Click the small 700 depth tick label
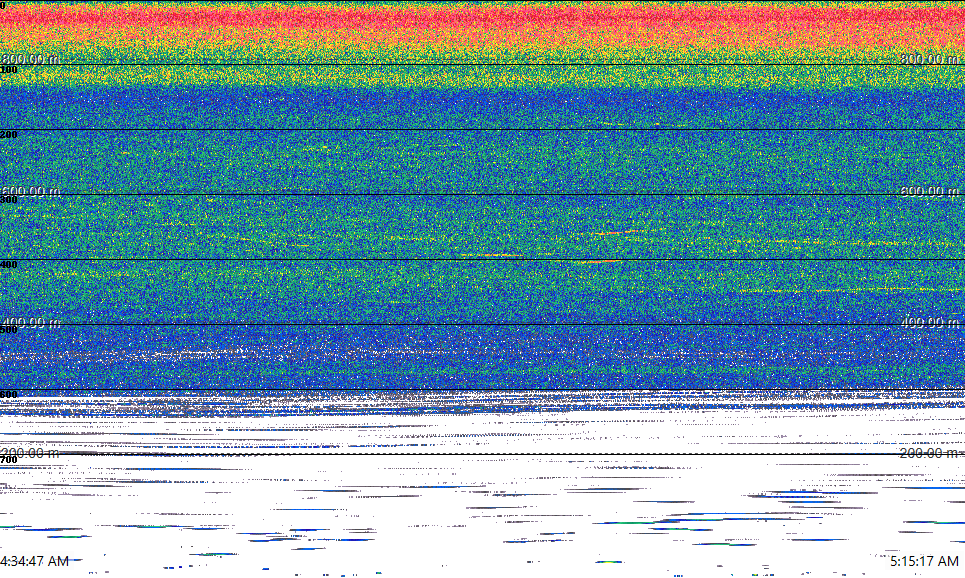965x578 pixels. [x=9, y=460]
